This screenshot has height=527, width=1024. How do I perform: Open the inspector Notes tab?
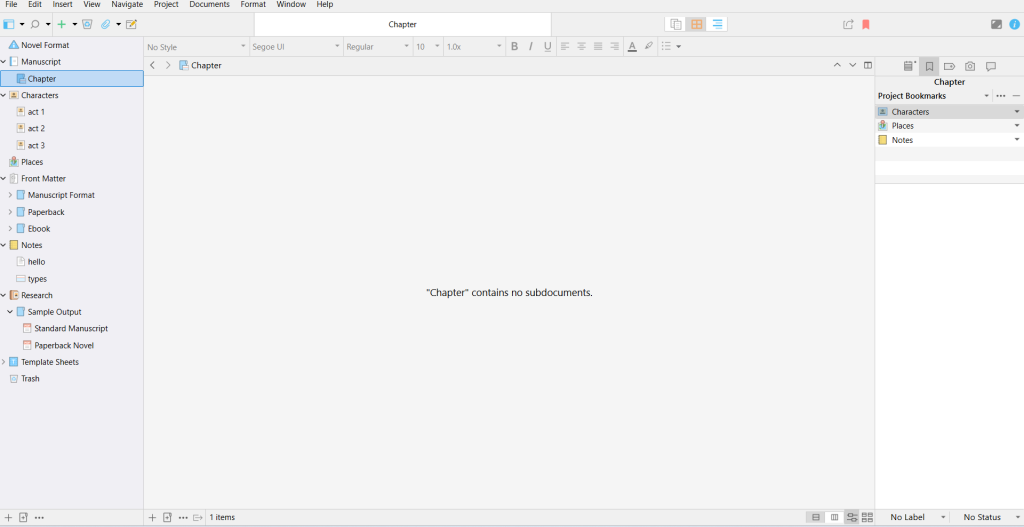click(x=908, y=66)
